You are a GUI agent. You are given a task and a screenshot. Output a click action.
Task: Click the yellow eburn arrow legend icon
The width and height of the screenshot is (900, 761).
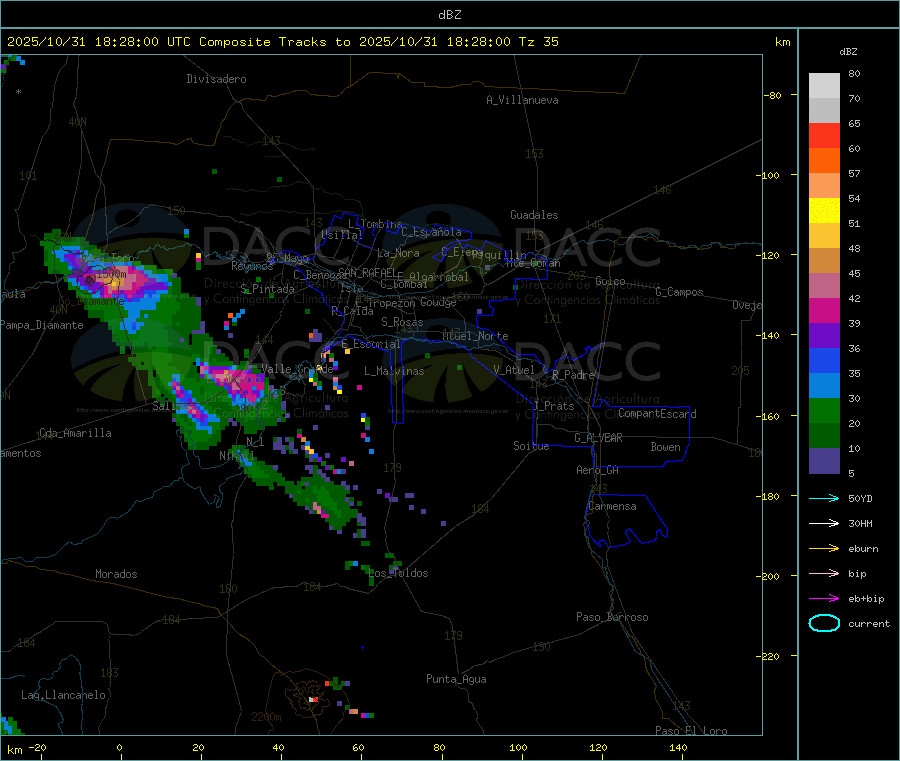coord(824,549)
